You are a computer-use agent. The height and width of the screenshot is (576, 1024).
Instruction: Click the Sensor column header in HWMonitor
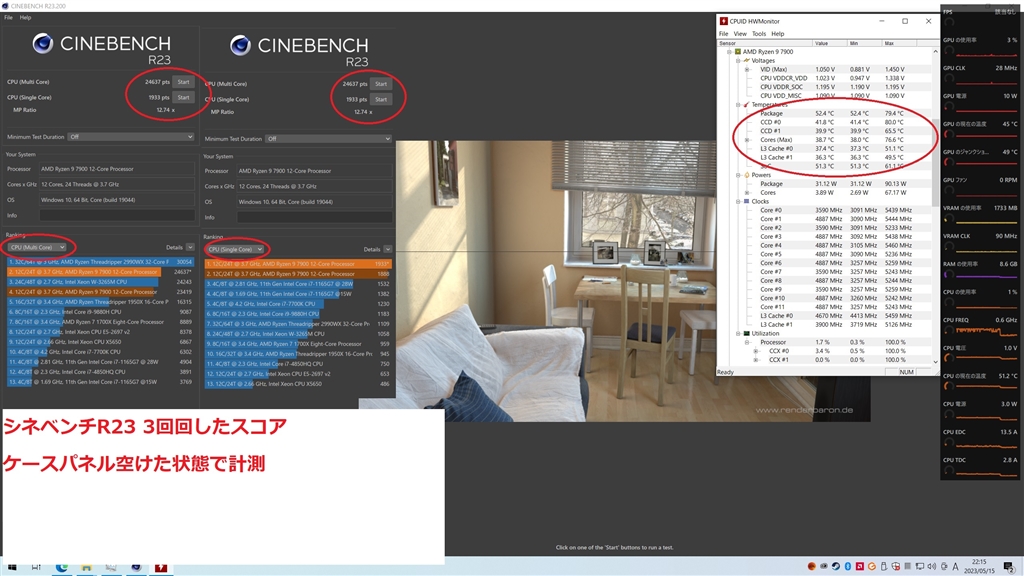765,43
